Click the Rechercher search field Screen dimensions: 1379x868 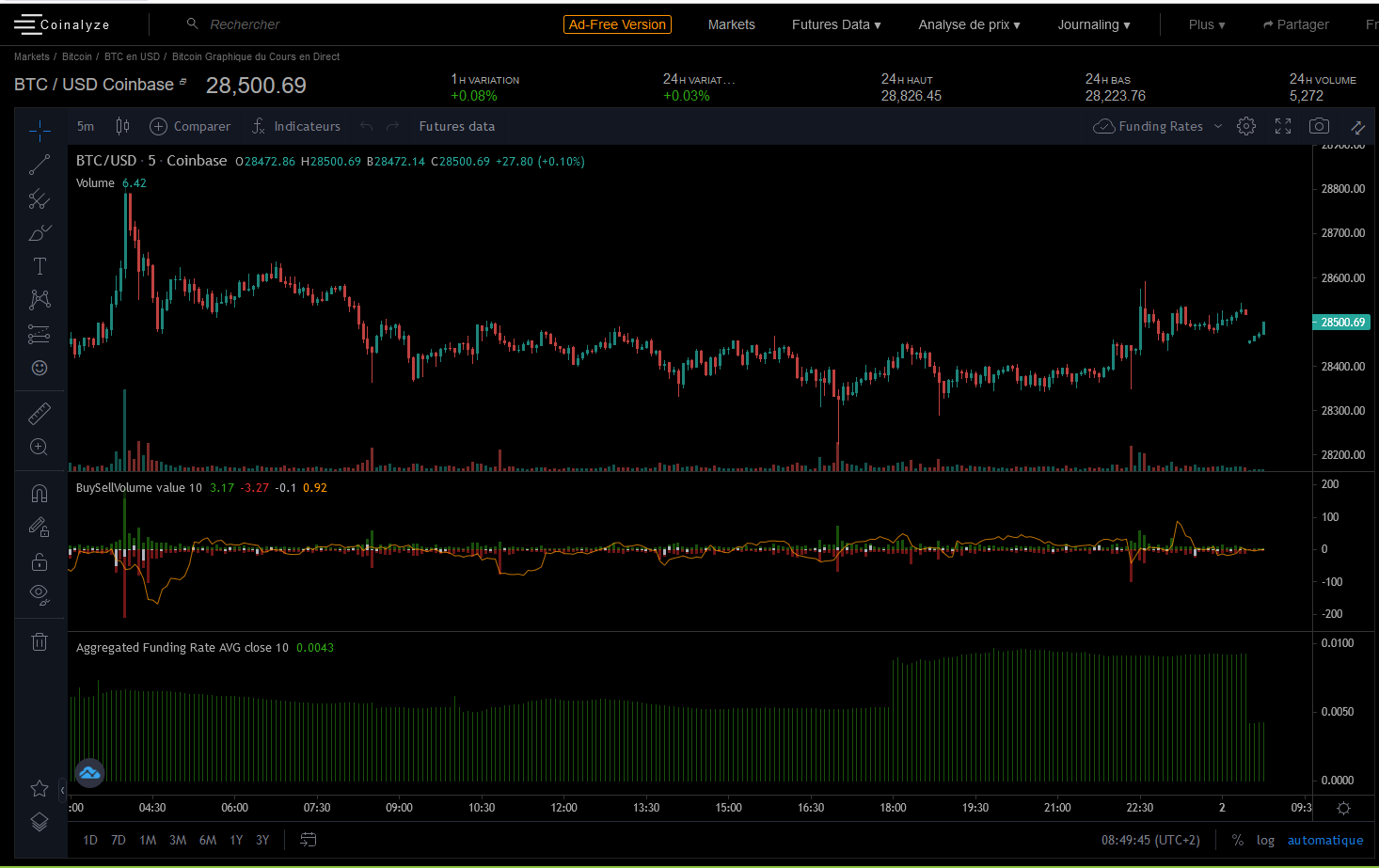[246, 24]
